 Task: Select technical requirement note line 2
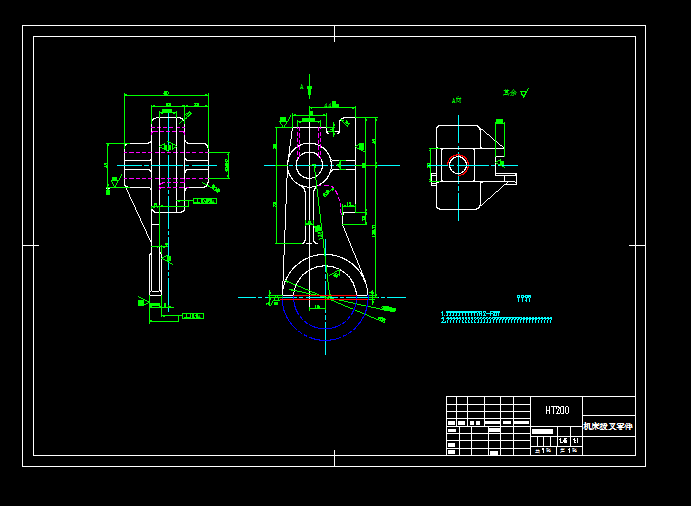[x=496, y=320]
